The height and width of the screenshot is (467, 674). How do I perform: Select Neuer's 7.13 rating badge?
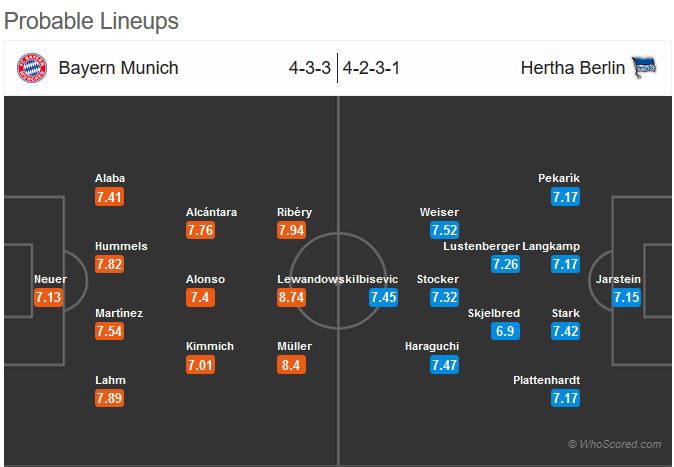point(48,297)
